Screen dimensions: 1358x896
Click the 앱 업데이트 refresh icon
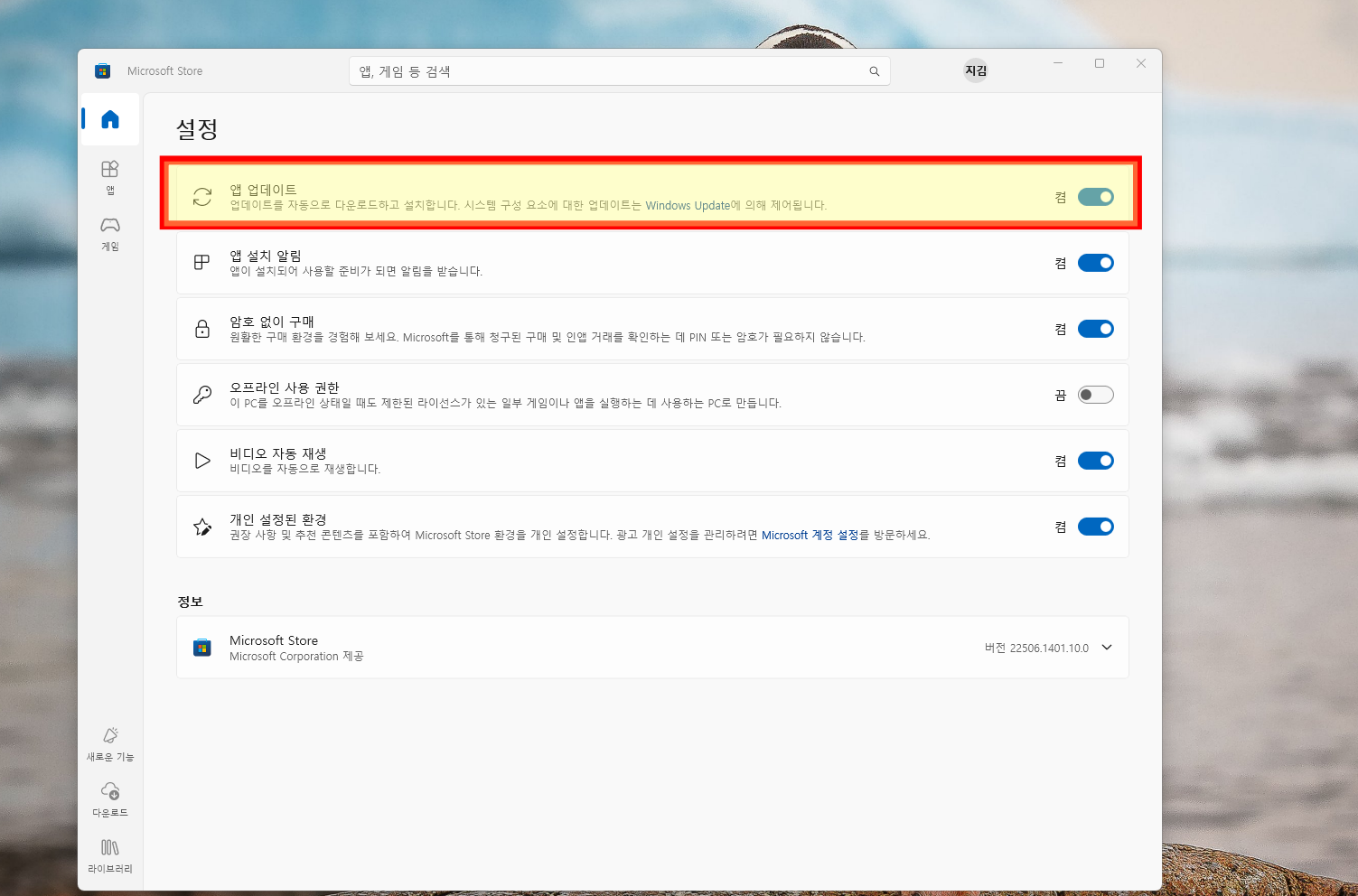[x=202, y=197]
